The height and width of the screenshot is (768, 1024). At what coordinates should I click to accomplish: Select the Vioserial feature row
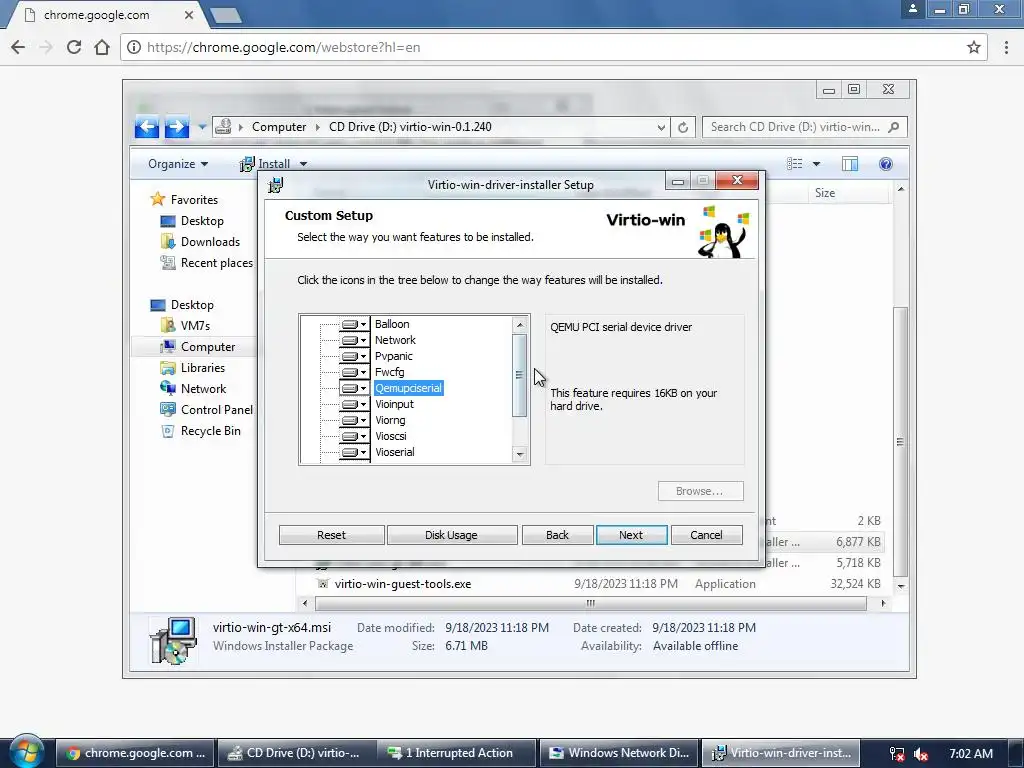point(395,452)
